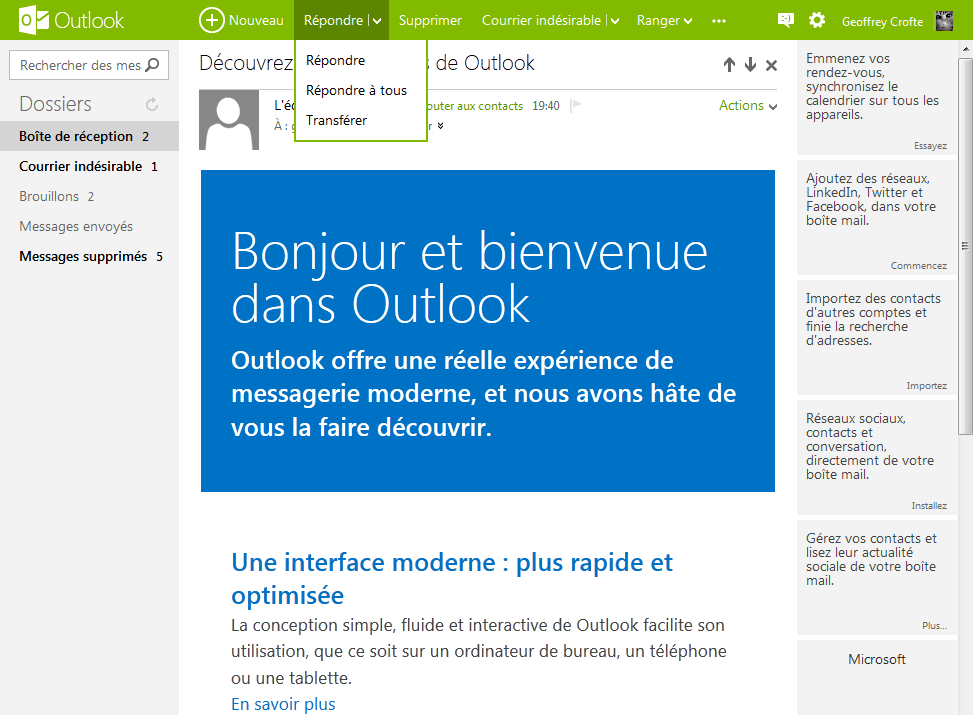Screen dimensions: 973x715
Task: Choose Transférer in the reply menu
Action: click(336, 120)
